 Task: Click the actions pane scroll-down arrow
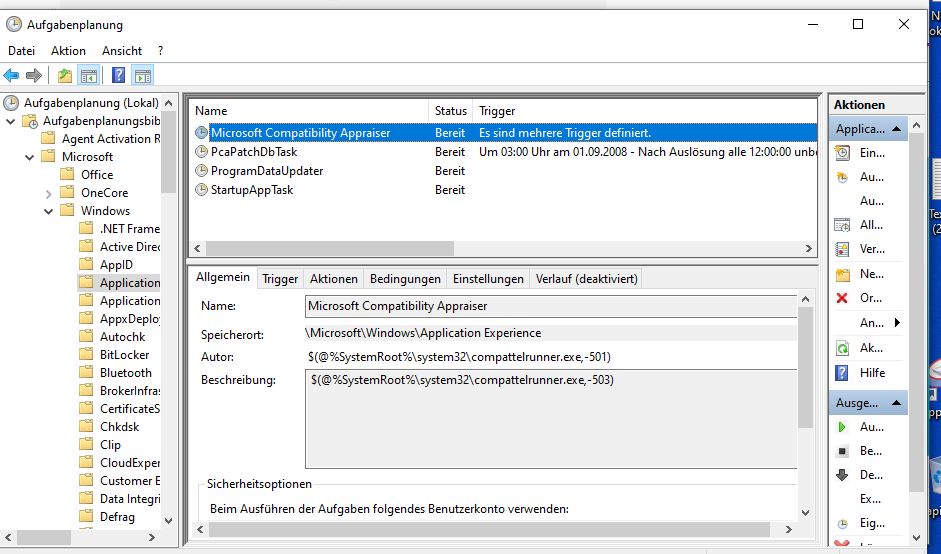tap(916, 537)
